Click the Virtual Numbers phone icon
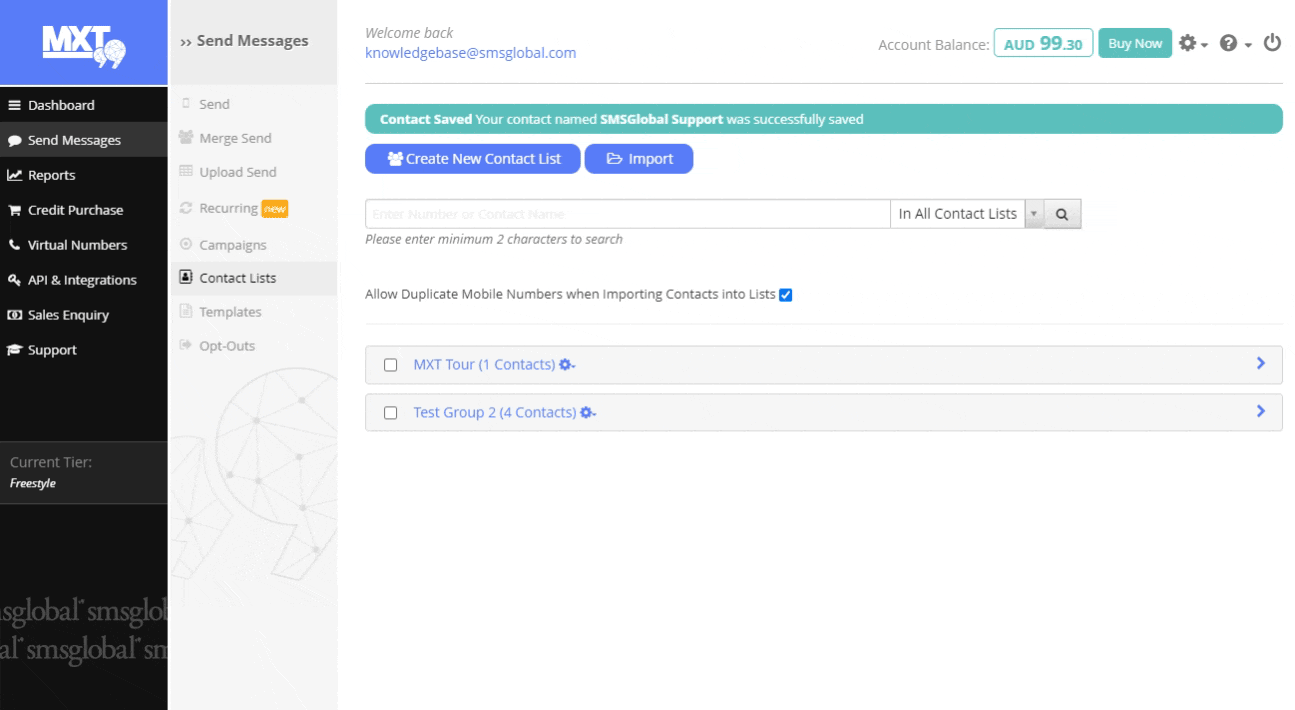The width and height of the screenshot is (1295, 710). 15,245
